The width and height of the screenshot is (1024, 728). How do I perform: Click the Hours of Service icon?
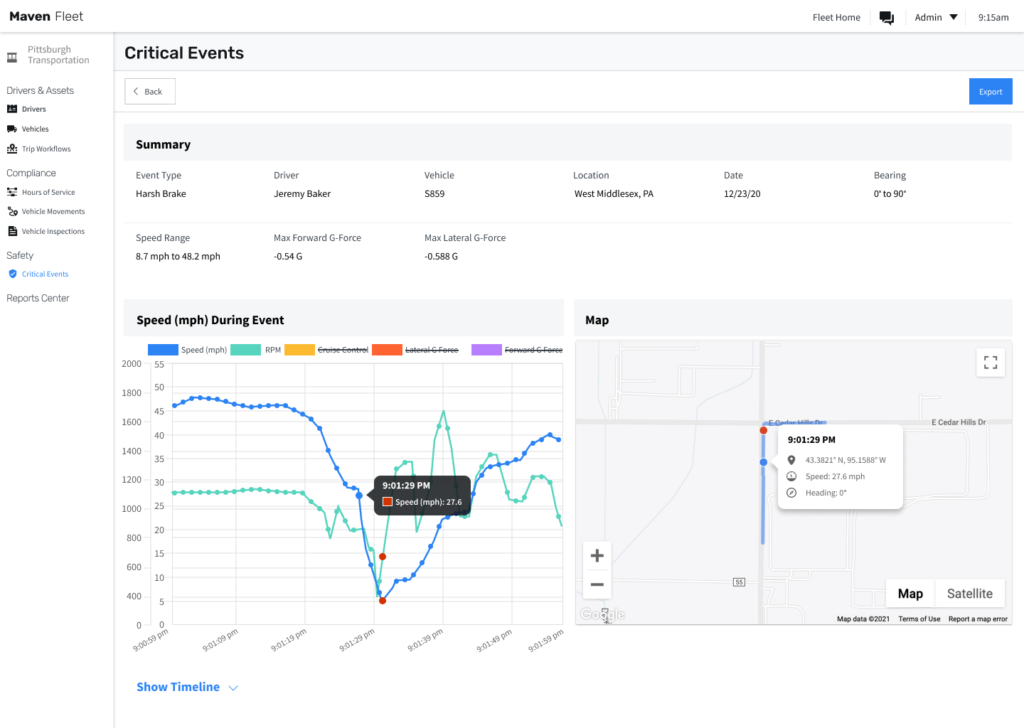pos(12,192)
